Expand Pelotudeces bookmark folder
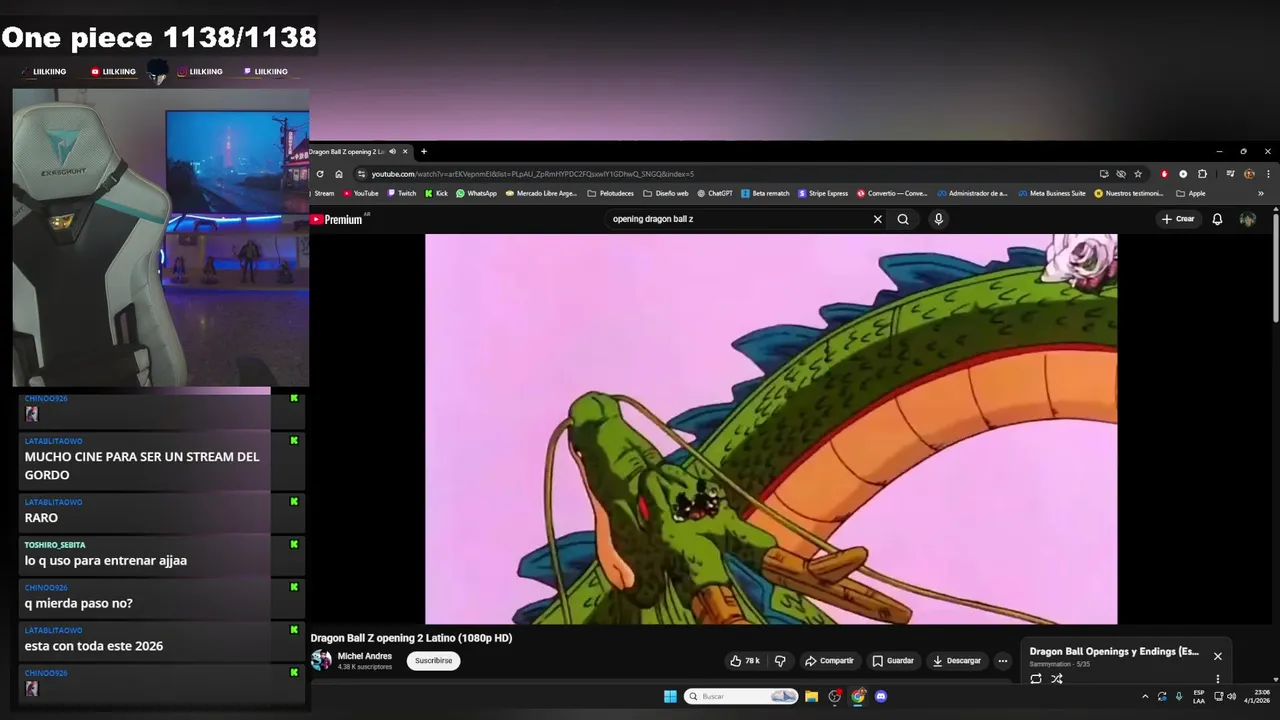This screenshot has width=1280, height=720. point(611,194)
